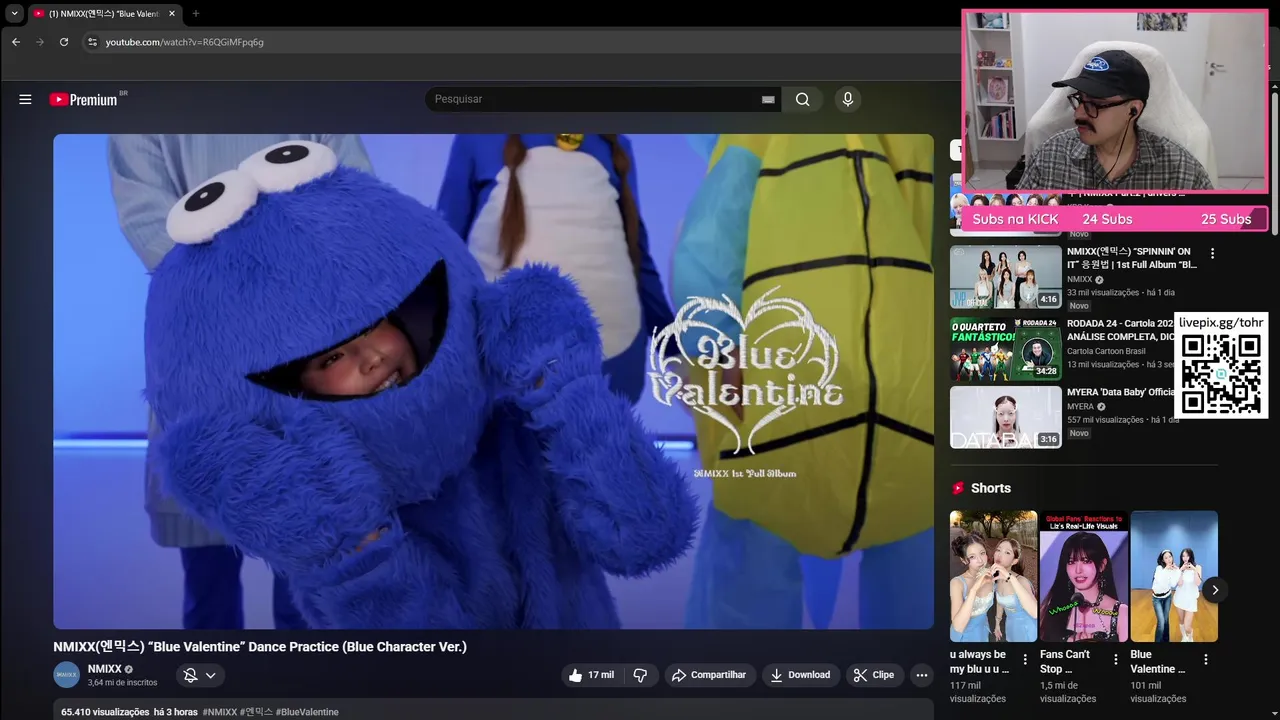This screenshot has height=720, width=1280.
Task: Click the #NMIXX hashtag in description
Action: pos(220,712)
